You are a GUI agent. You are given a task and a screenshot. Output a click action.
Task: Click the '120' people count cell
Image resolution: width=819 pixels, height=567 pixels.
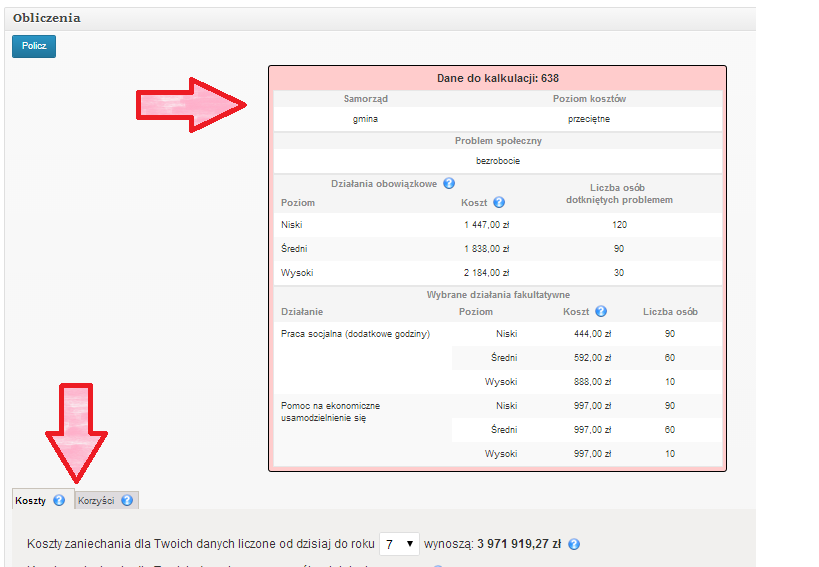pos(619,225)
